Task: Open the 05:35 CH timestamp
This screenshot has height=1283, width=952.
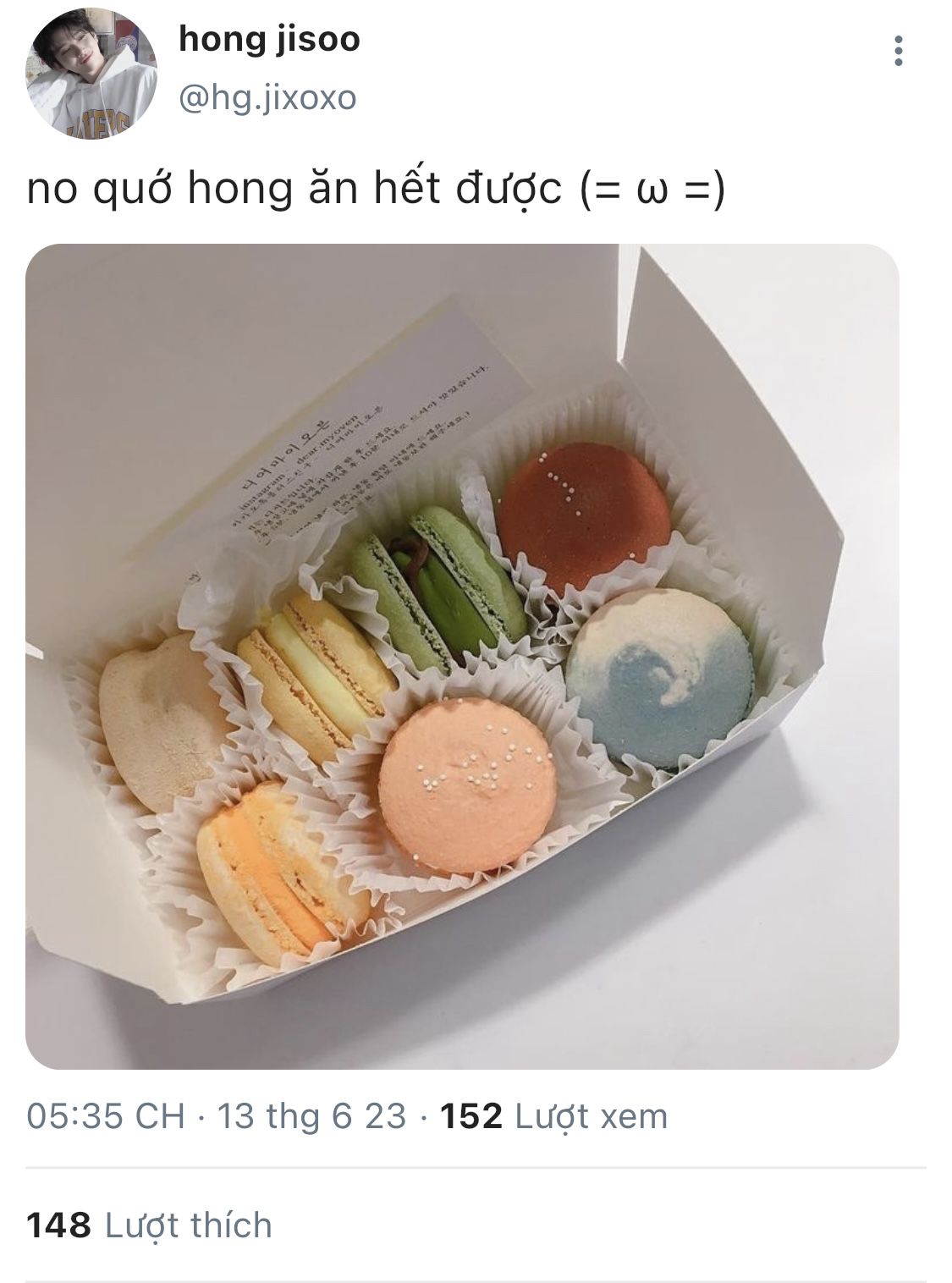Action: coord(106,1116)
